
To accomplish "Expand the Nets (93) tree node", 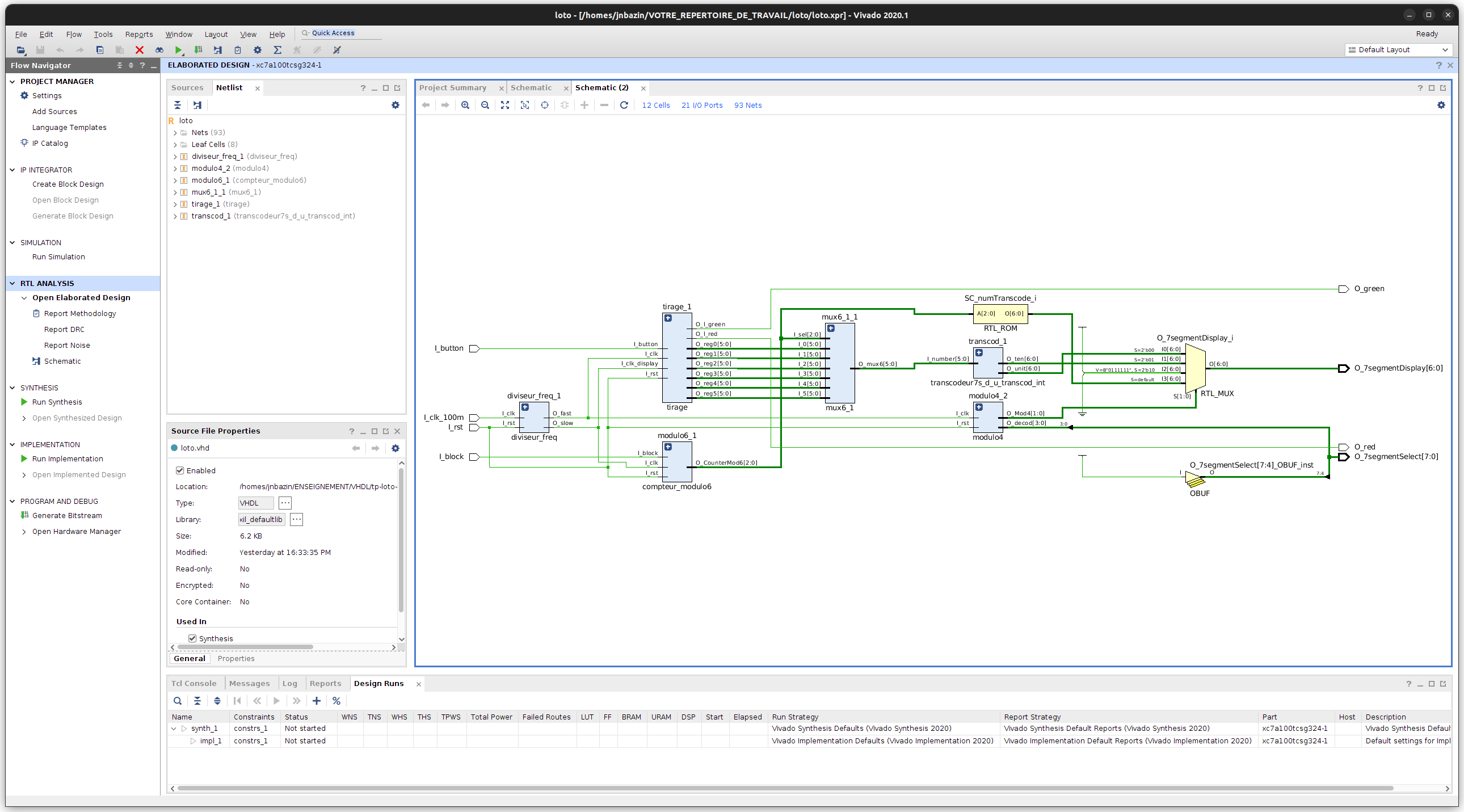I will pyautogui.click(x=175, y=133).
